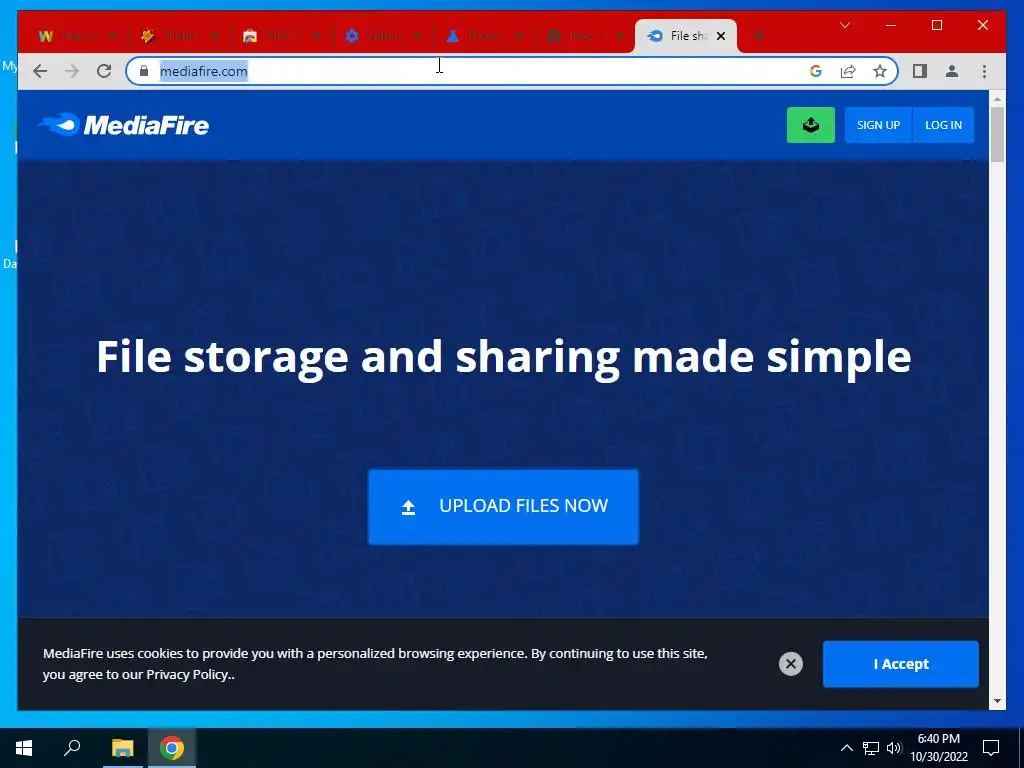Open Chrome side panel
The image size is (1024, 768).
[920, 71]
